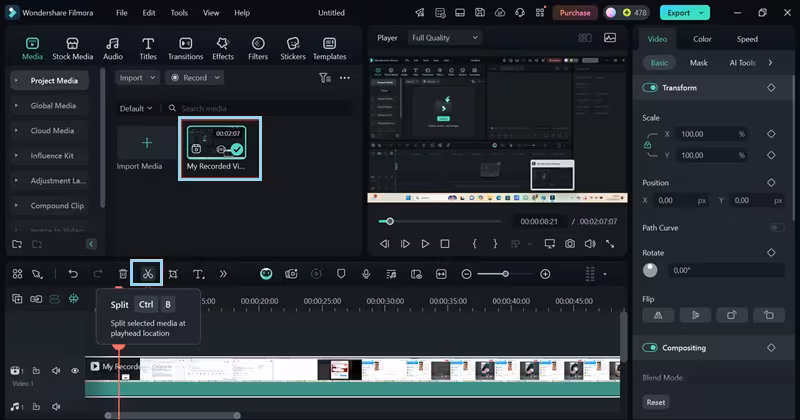Viewport: 800px width, 420px height.
Task: Add text with the Text tool
Action: (198, 274)
